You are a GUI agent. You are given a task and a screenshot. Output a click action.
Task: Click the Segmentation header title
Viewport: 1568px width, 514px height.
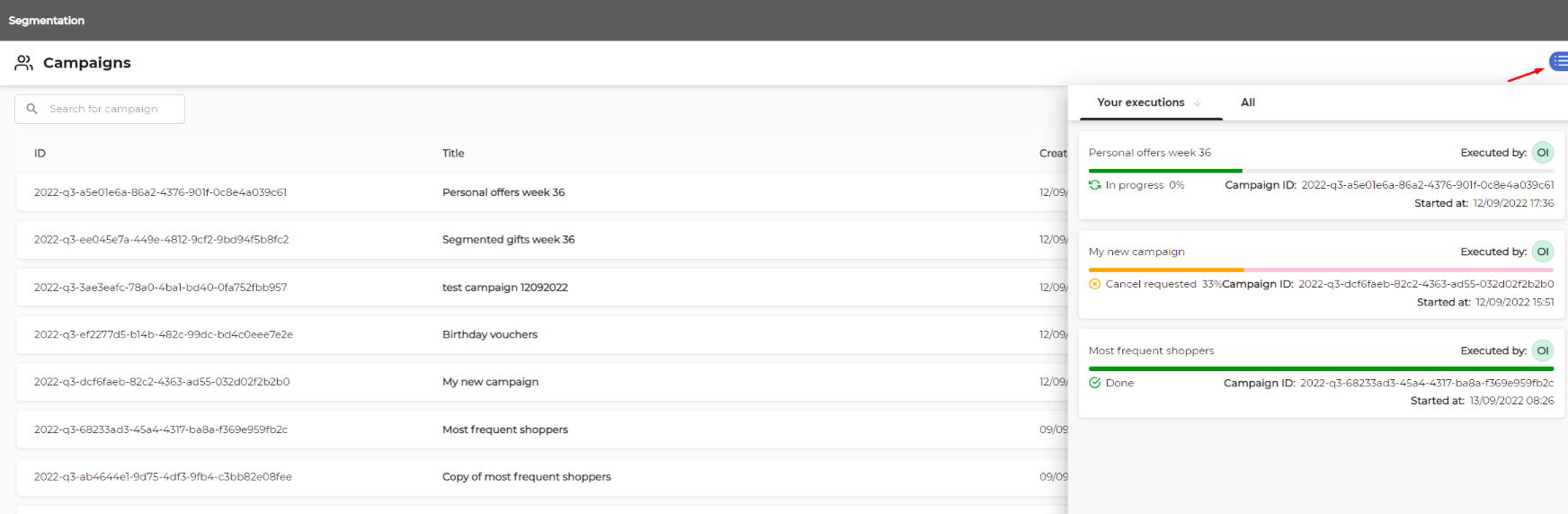click(47, 21)
